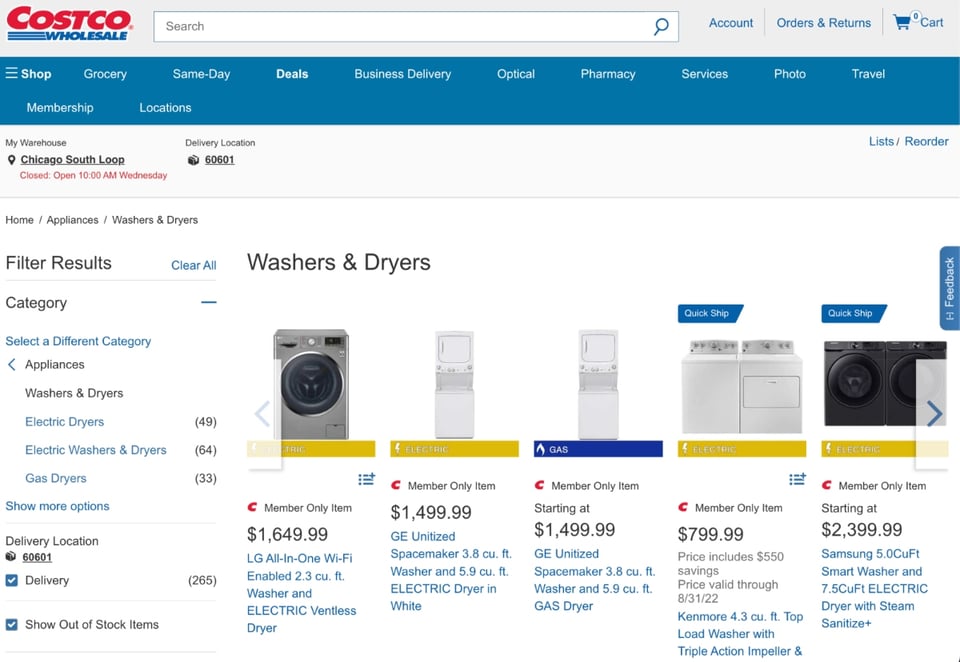Click the search magnifying glass icon
The height and width of the screenshot is (662, 960).
[661, 26]
